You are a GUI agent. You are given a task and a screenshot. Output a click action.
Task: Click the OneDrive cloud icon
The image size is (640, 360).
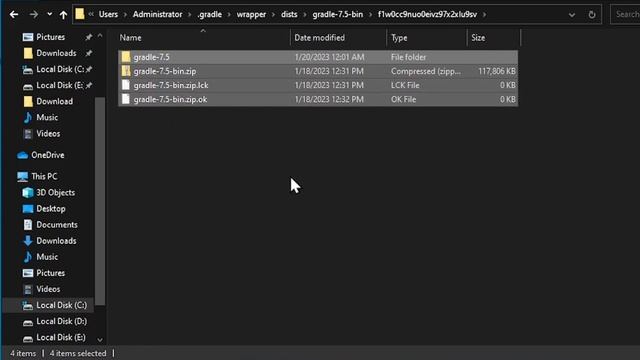click(x=22, y=155)
